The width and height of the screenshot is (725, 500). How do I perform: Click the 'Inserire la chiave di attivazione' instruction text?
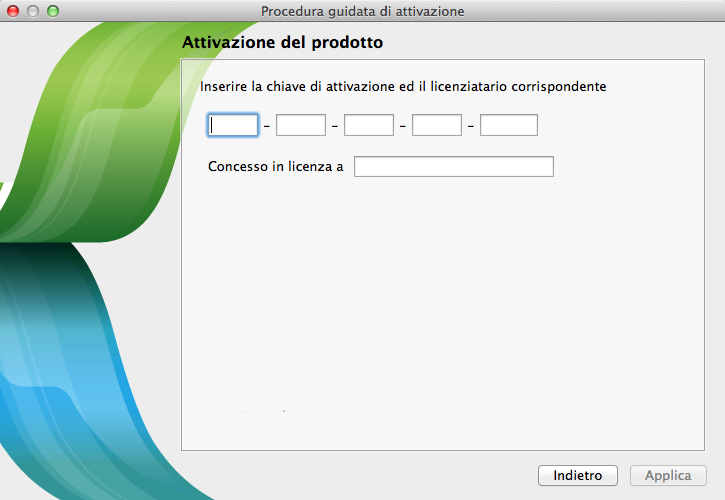point(403,87)
